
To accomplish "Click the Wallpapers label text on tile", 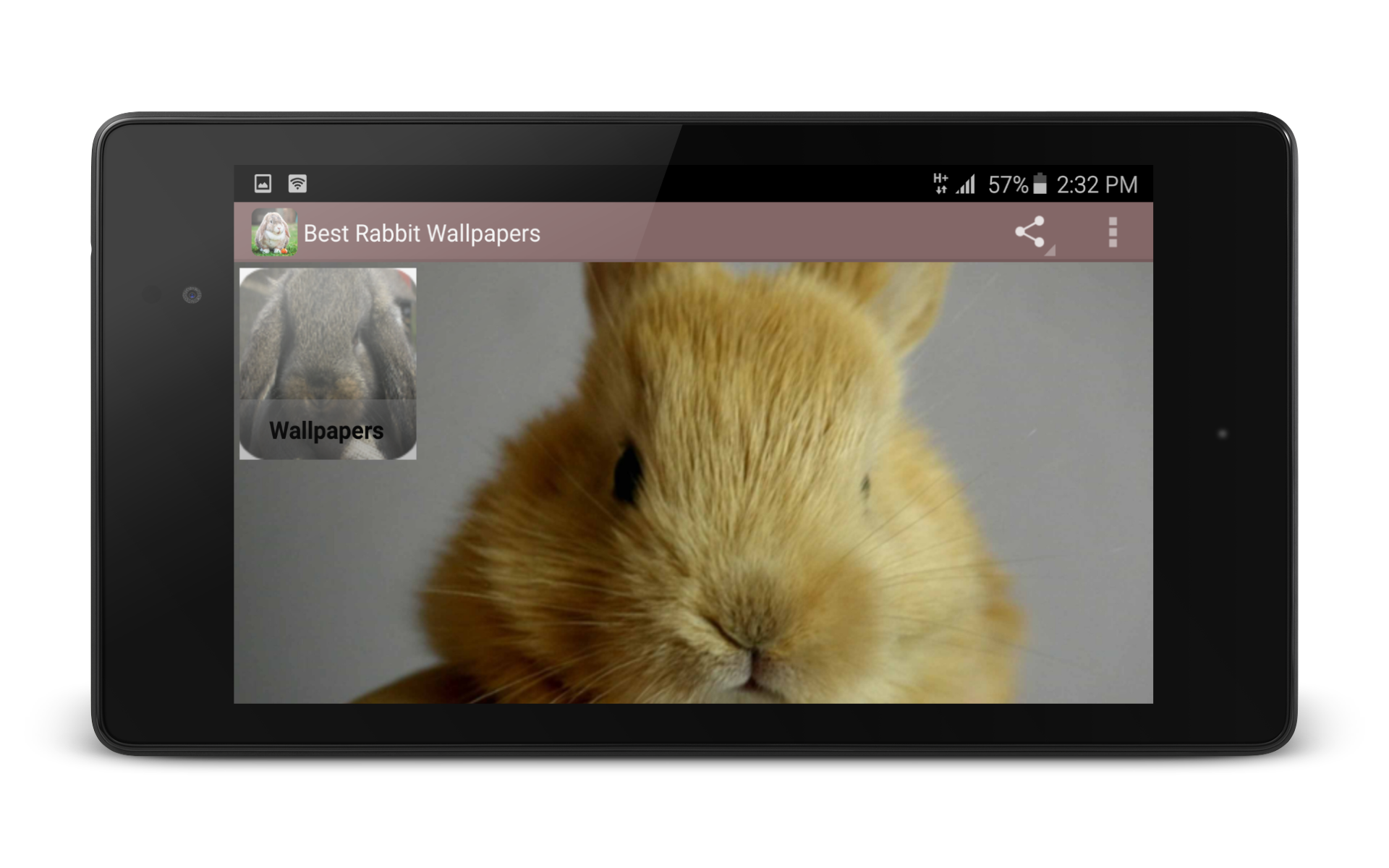I will [326, 430].
